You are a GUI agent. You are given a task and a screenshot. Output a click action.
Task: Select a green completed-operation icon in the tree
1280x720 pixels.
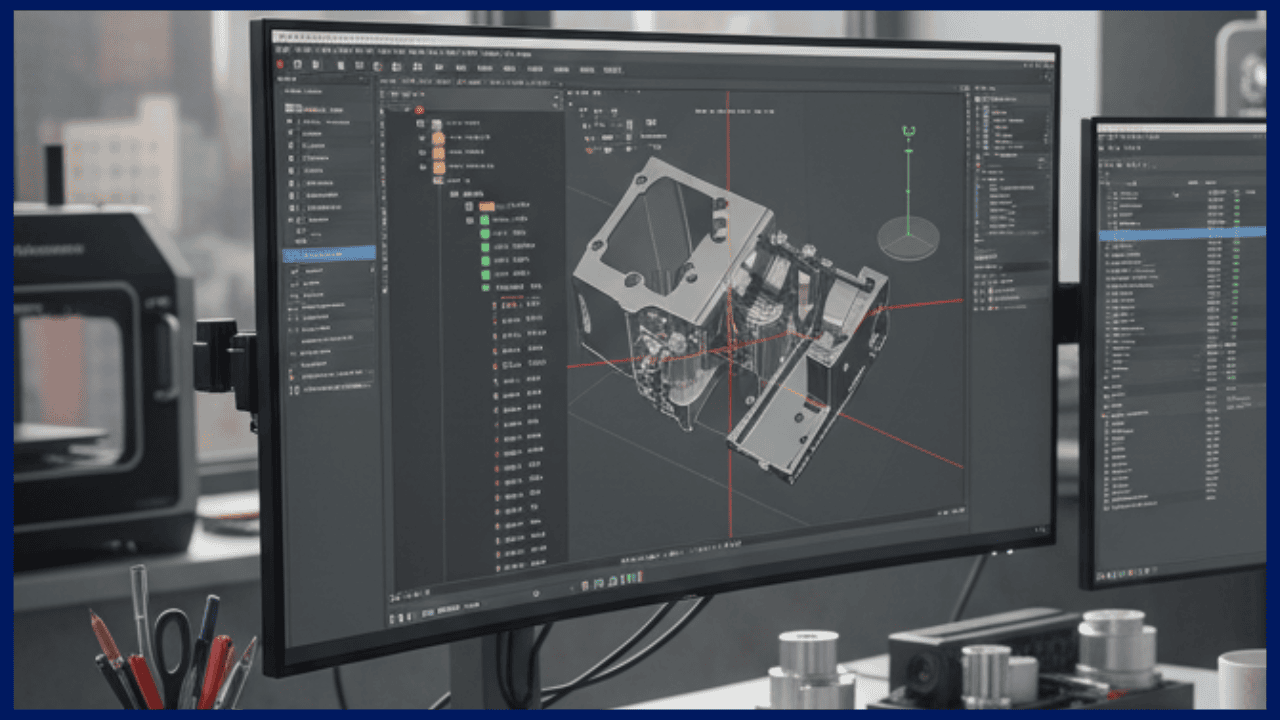coord(484,233)
